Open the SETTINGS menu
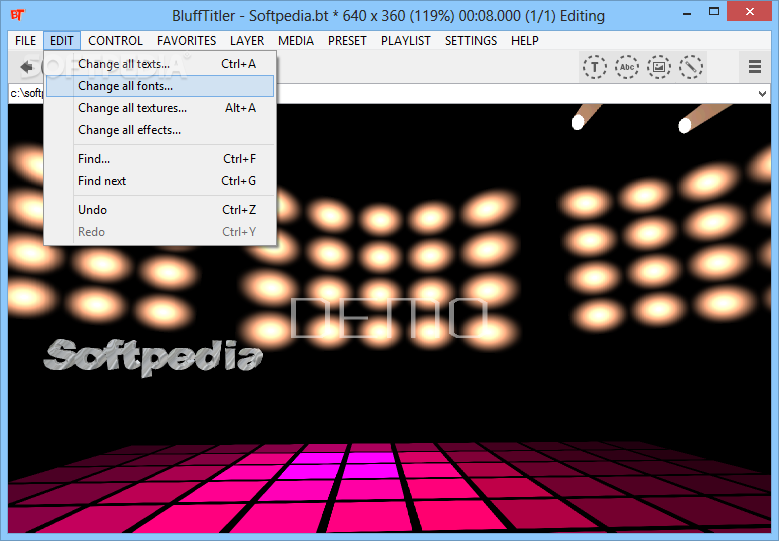The width and height of the screenshot is (779, 541). [x=470, y=41]
